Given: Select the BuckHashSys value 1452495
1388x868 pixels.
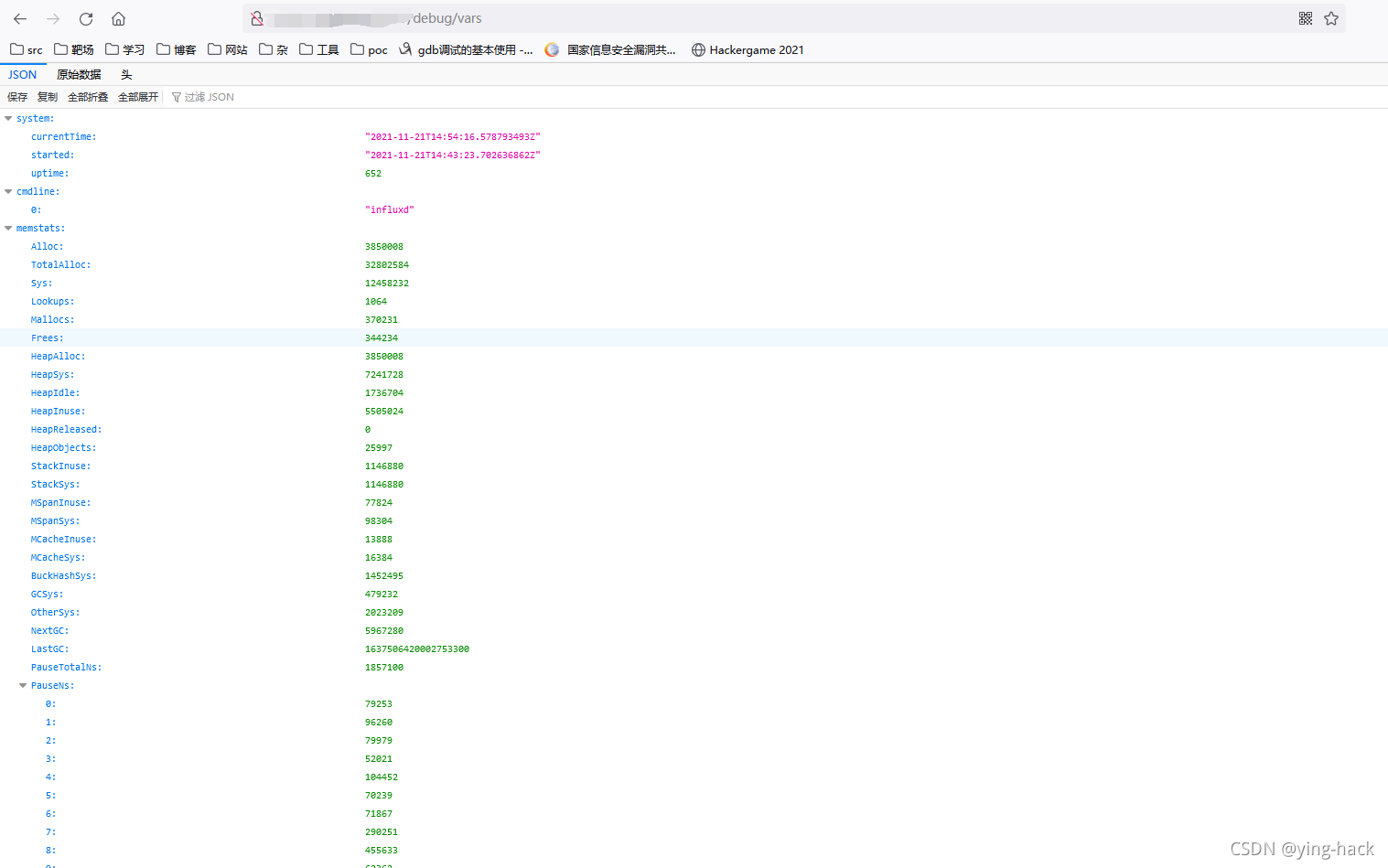Looking at the screenshot, I should tap(384, 575).
